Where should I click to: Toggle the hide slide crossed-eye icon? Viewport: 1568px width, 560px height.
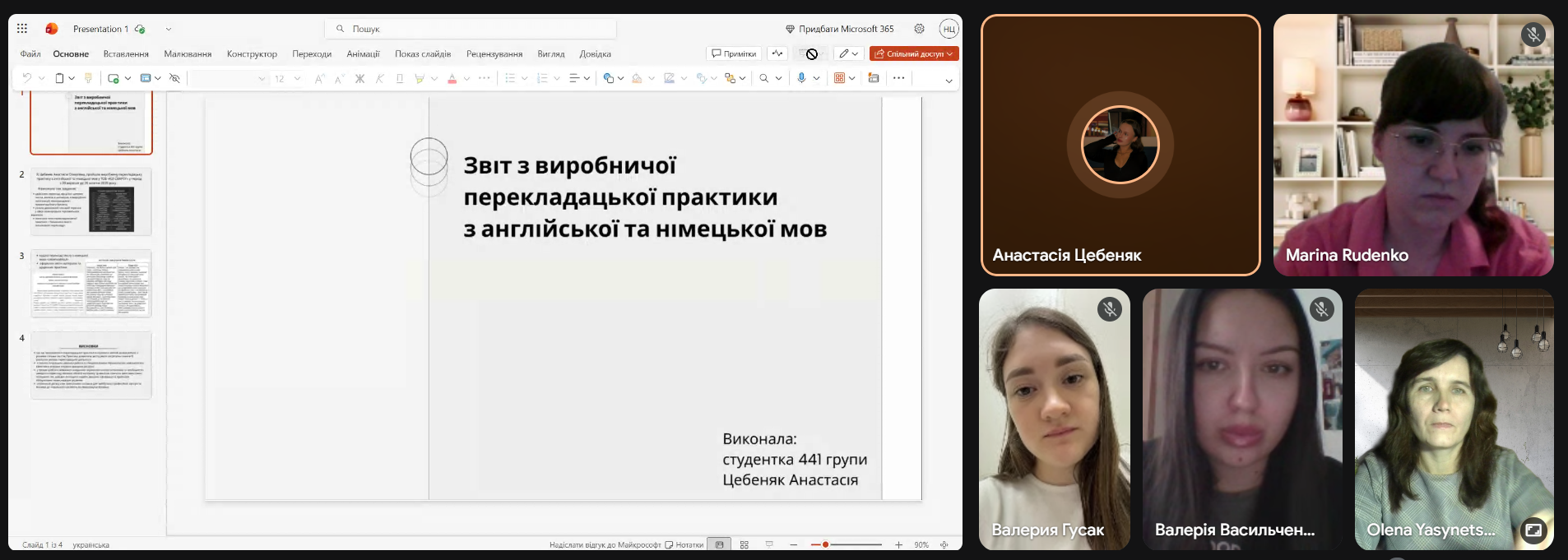point(174,78)
